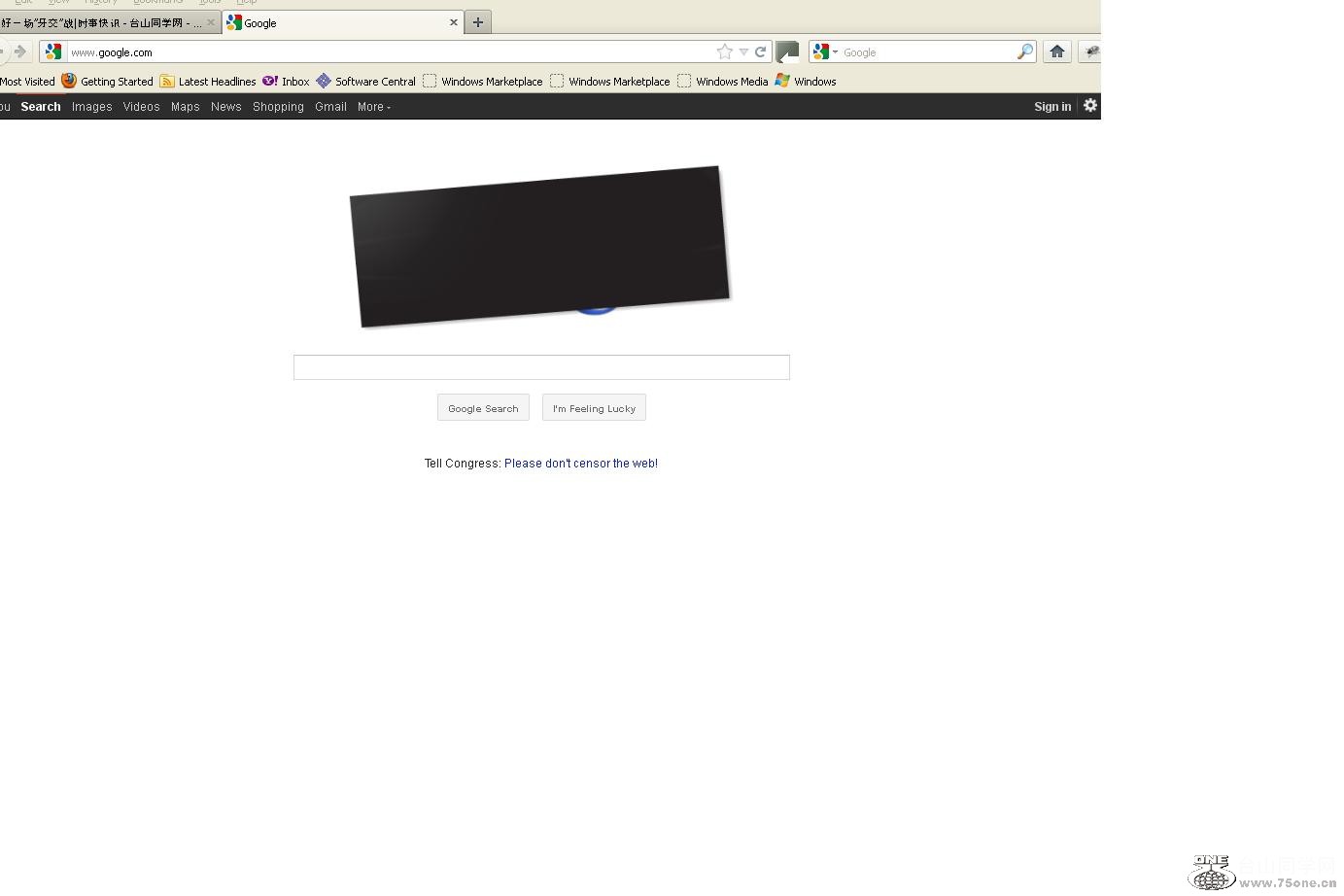Click the I'm Feeling Lucky button
Viewport: 1344px width, 896px height.
[x=594, y=408]
